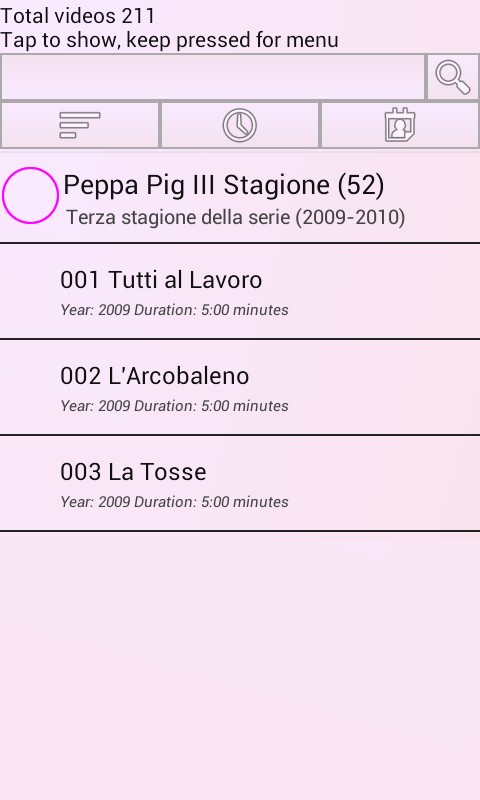Open episode 003 La Tosse
480x800 pixels.
[x=240, y=483]
